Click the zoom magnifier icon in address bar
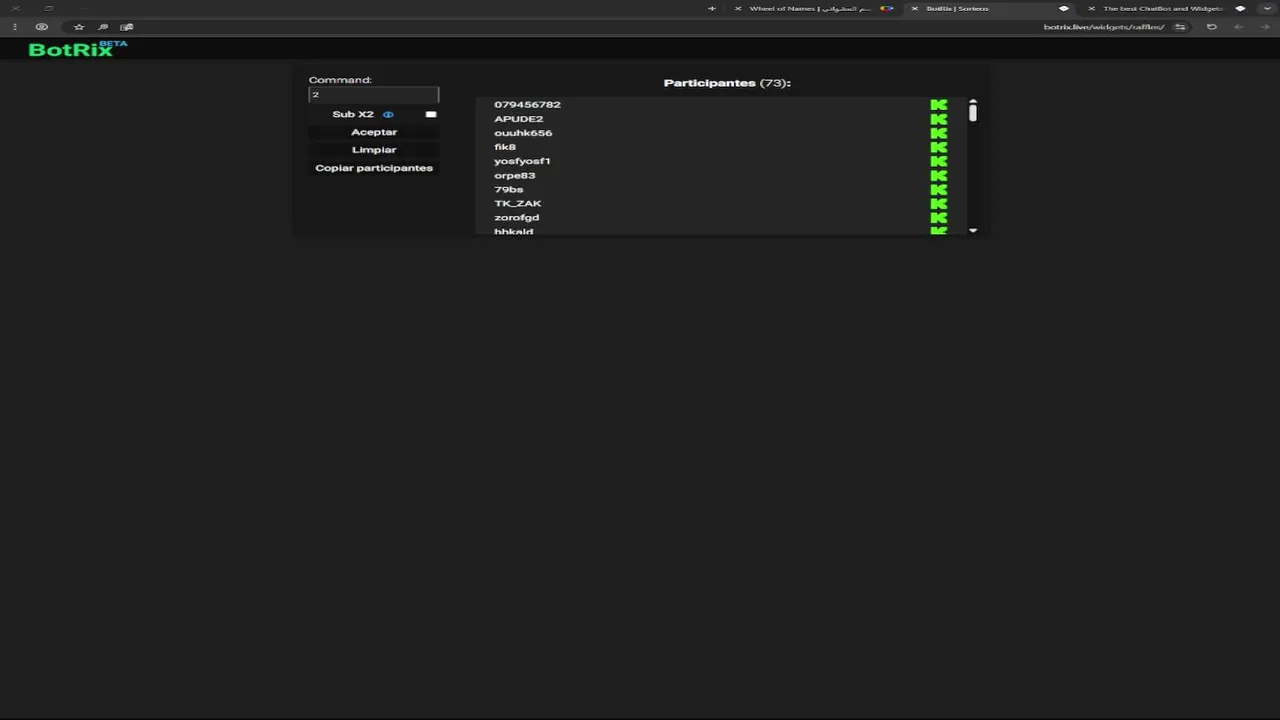1280x720 pixels. coord(102,27)
